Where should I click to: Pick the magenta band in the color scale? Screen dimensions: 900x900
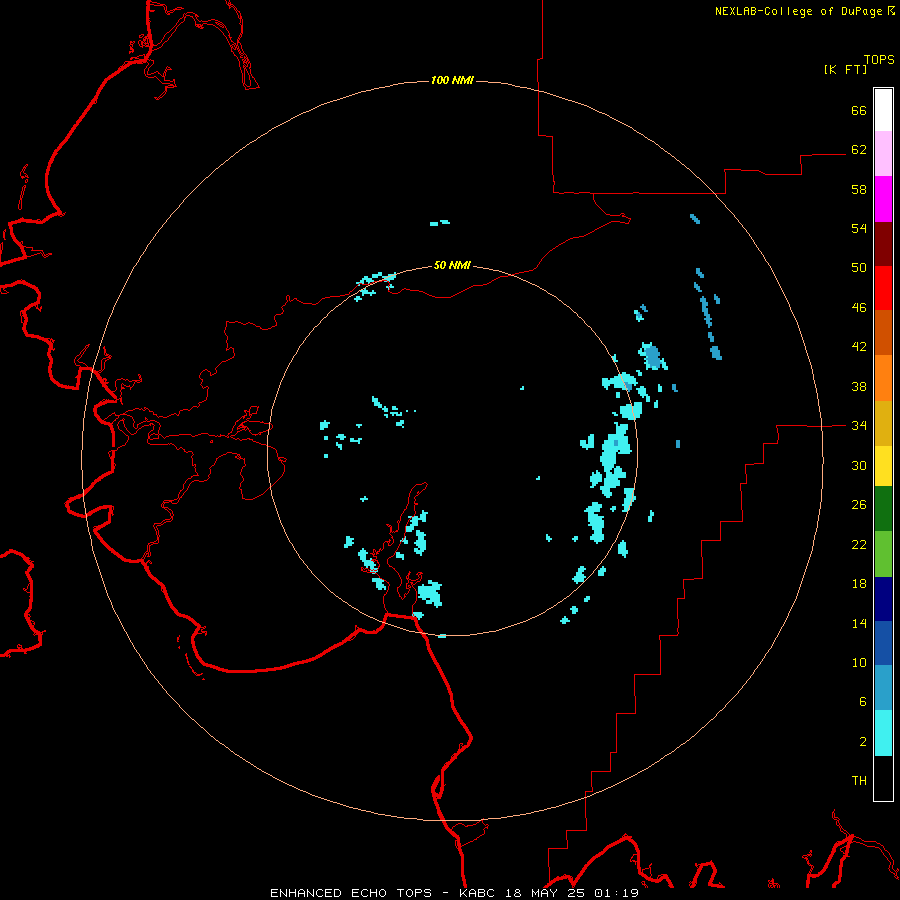coord(883,199)
